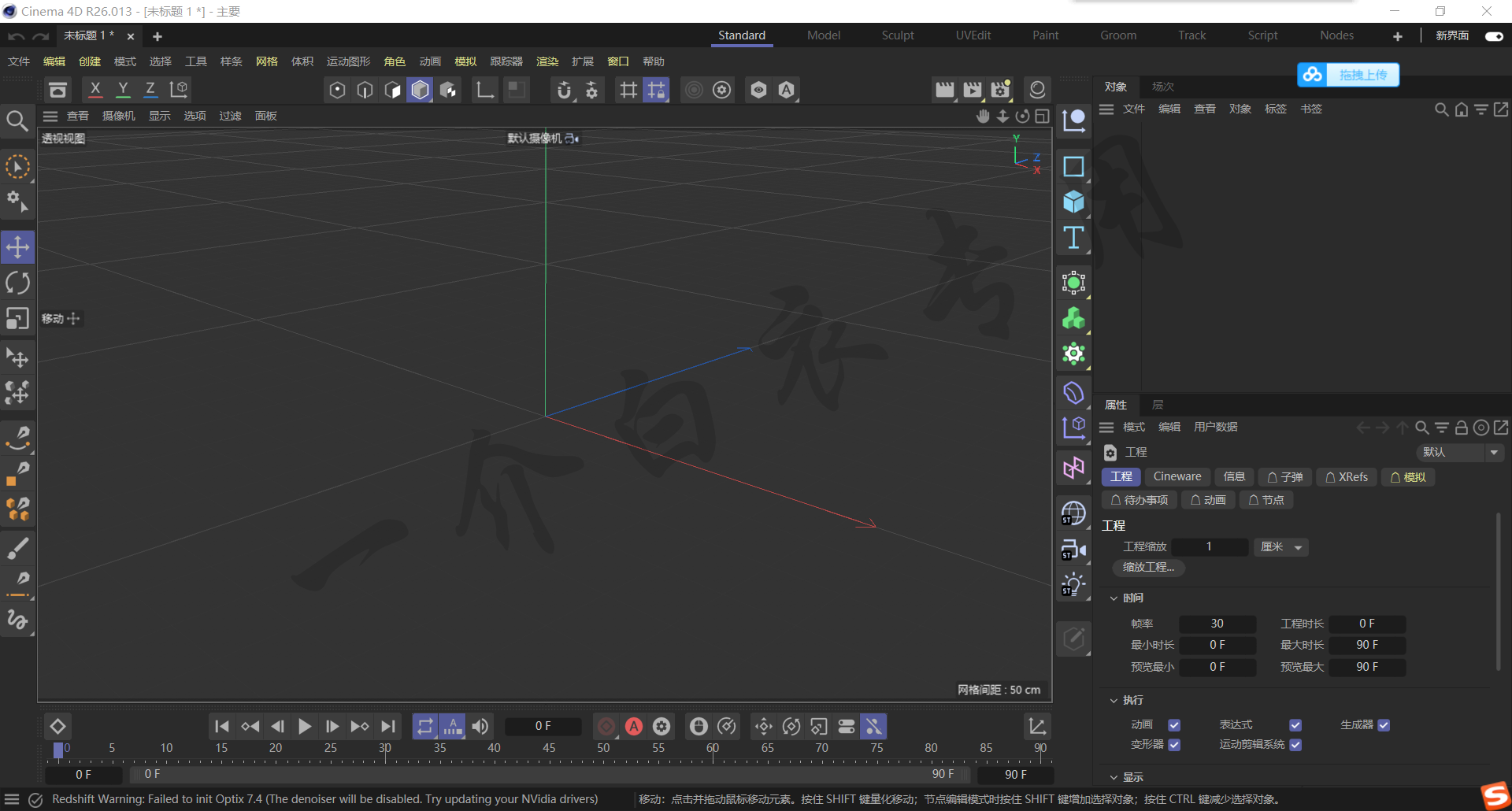Click the magnifier search icon at top left
The width and height of the screenshot is (1512, 811).
coord(17,120)
